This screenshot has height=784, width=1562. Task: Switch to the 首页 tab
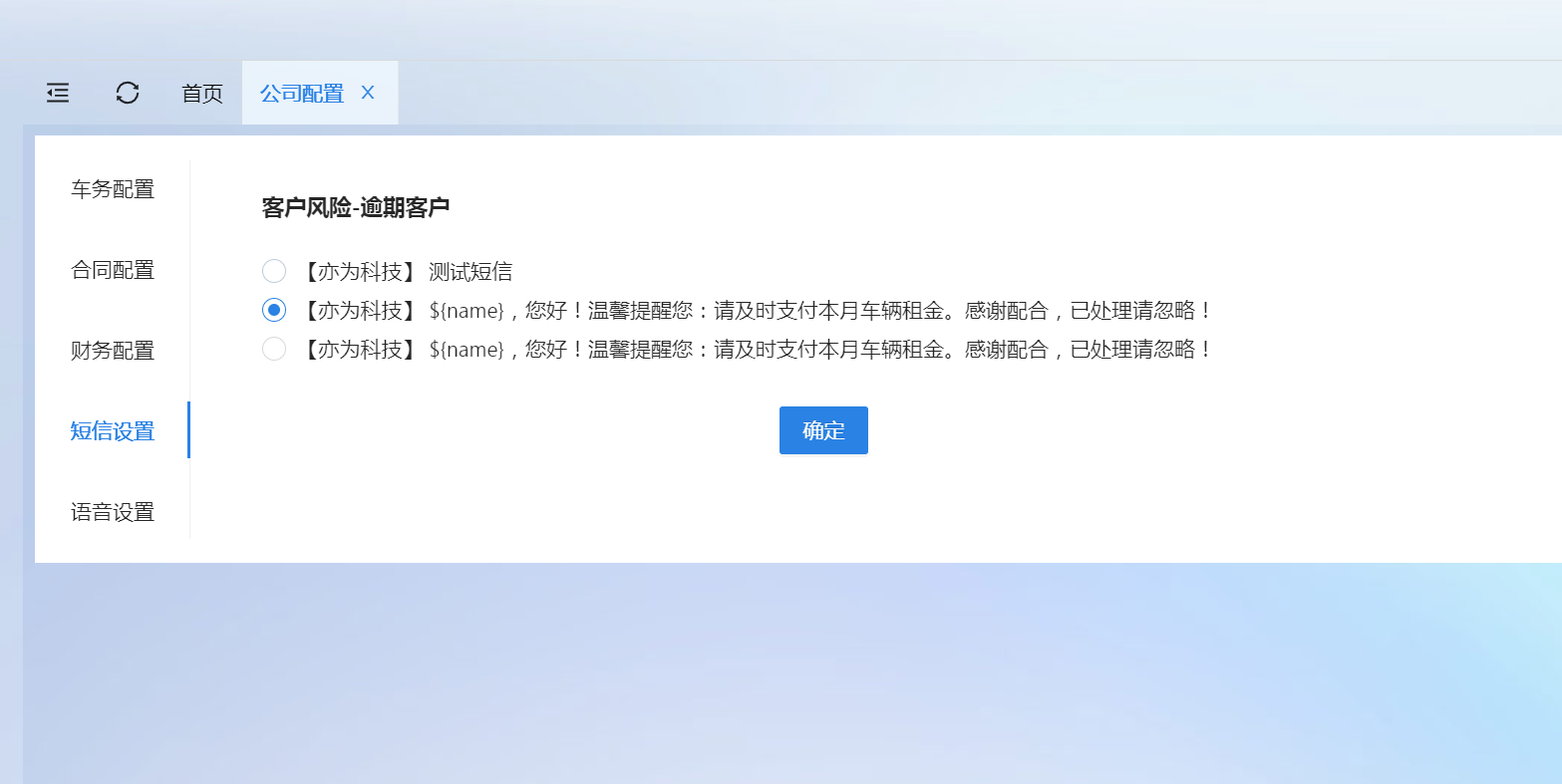coord(202,94)
